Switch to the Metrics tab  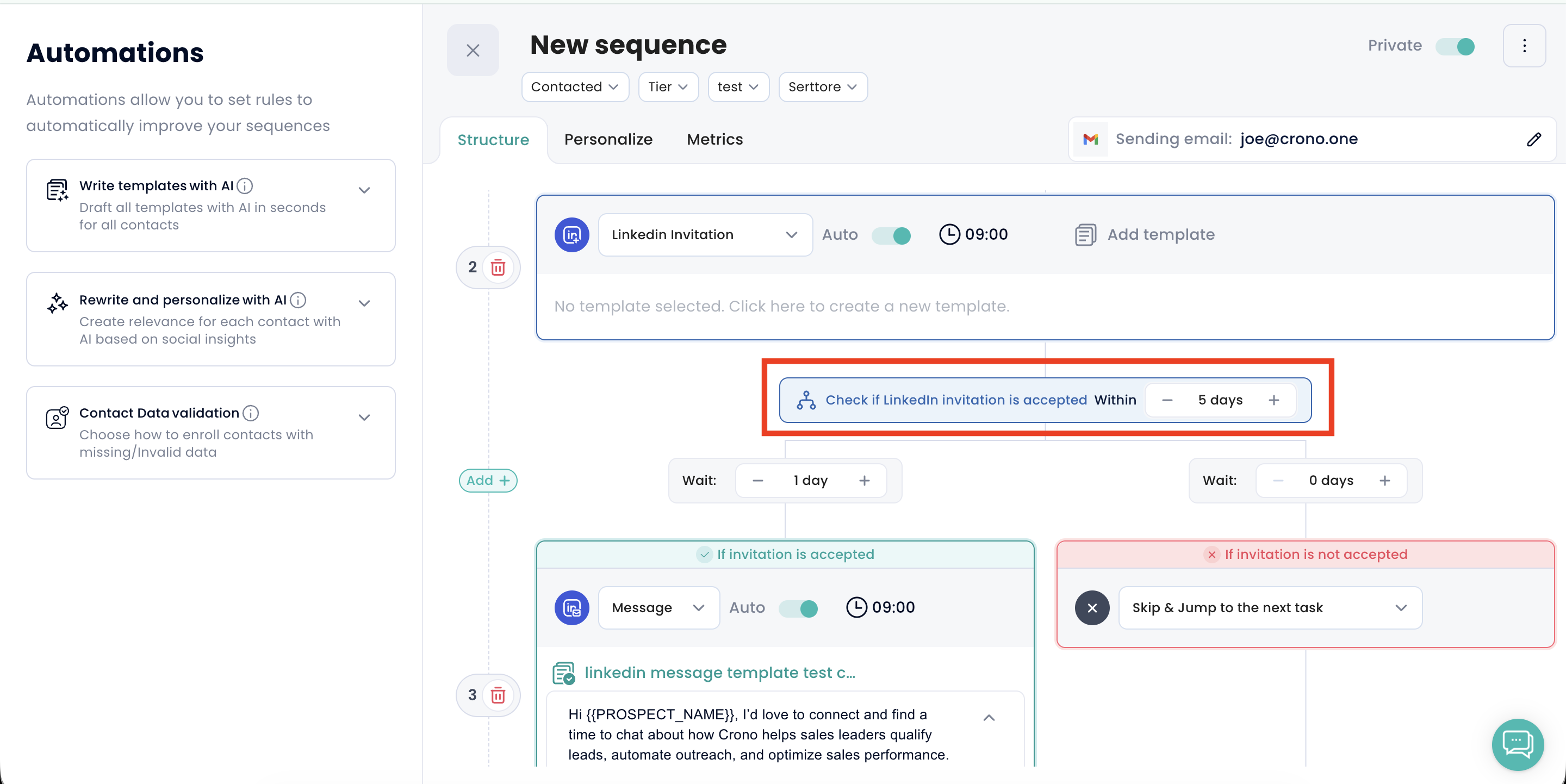coord(714,140)
